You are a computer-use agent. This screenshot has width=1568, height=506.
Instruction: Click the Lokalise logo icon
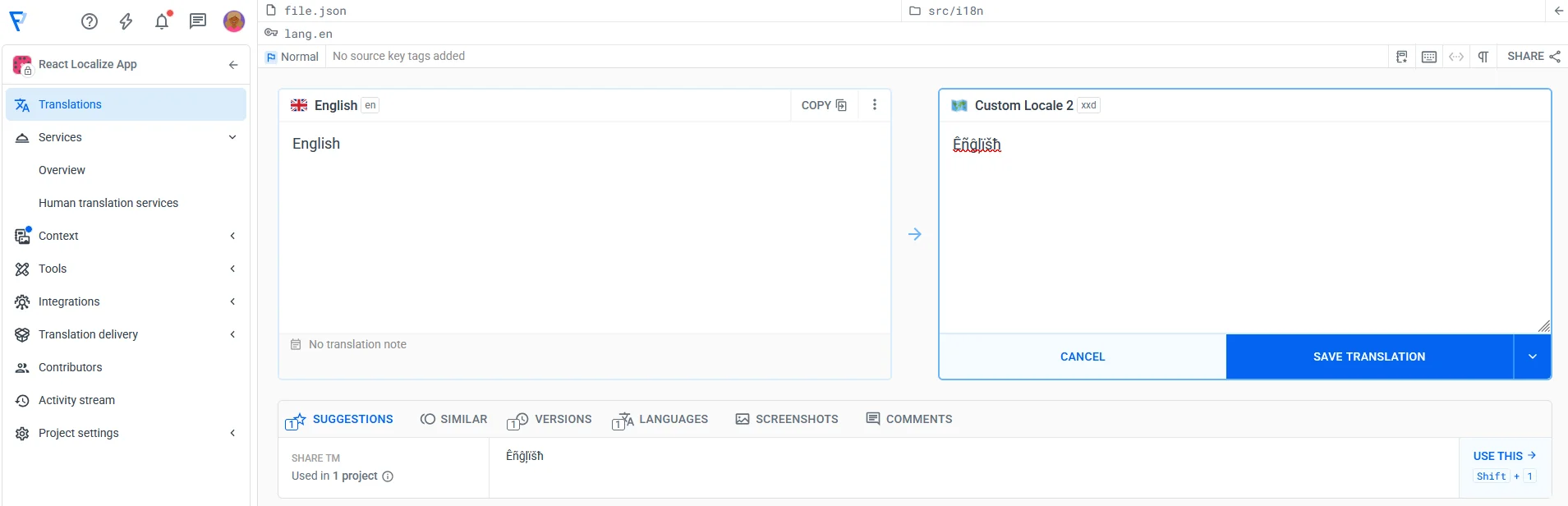(x=17, y=21)
